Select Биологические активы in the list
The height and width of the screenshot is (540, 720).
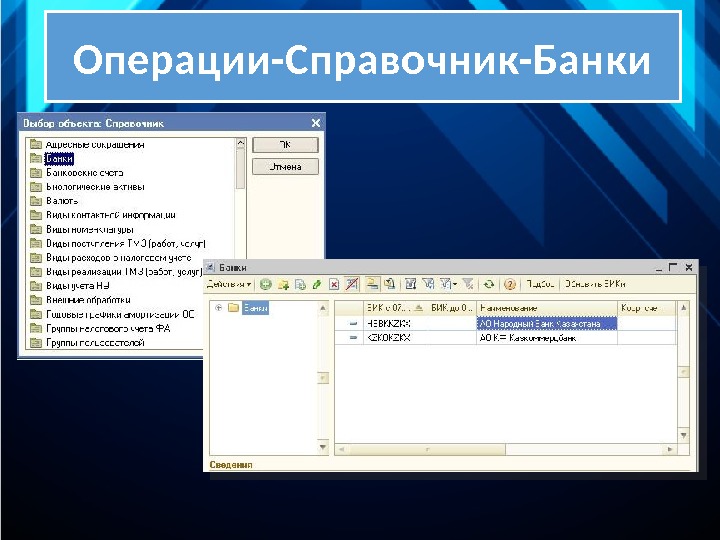pyautogui.click(x=96, y=187)
